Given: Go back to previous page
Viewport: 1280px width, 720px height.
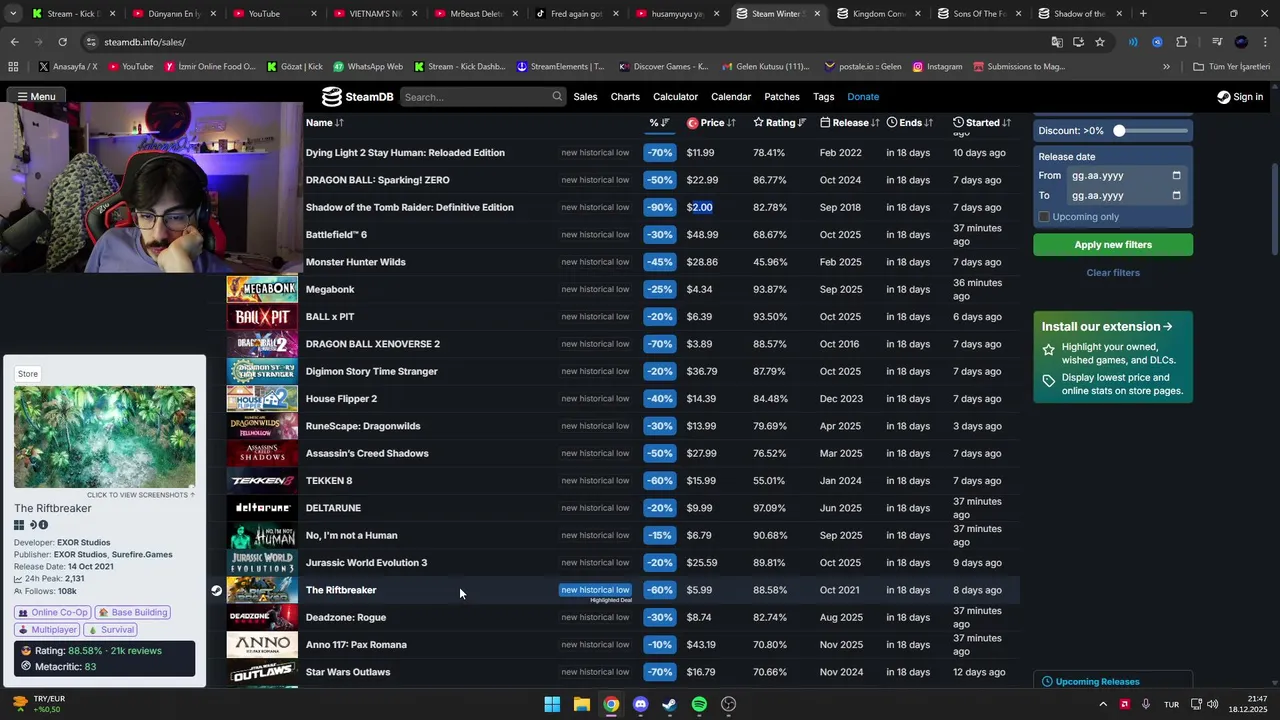Looking at the screenshot, I should click(14, 42).
